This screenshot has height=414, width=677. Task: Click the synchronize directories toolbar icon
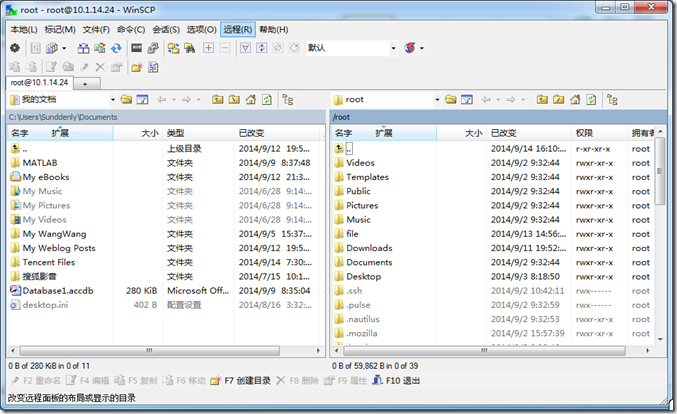pyautogui.click(x=100, y=48)
